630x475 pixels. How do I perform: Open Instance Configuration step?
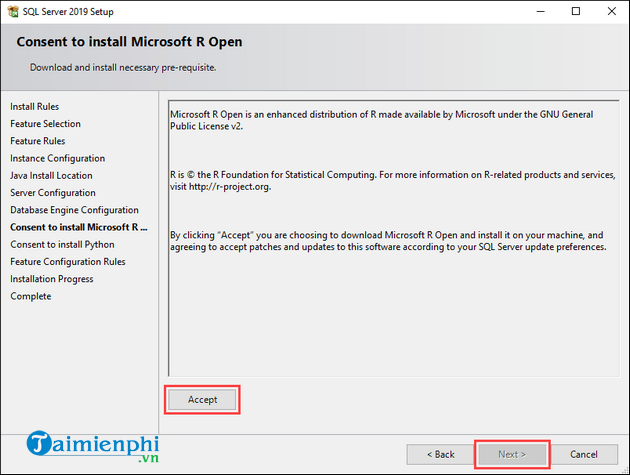point(57,158)
